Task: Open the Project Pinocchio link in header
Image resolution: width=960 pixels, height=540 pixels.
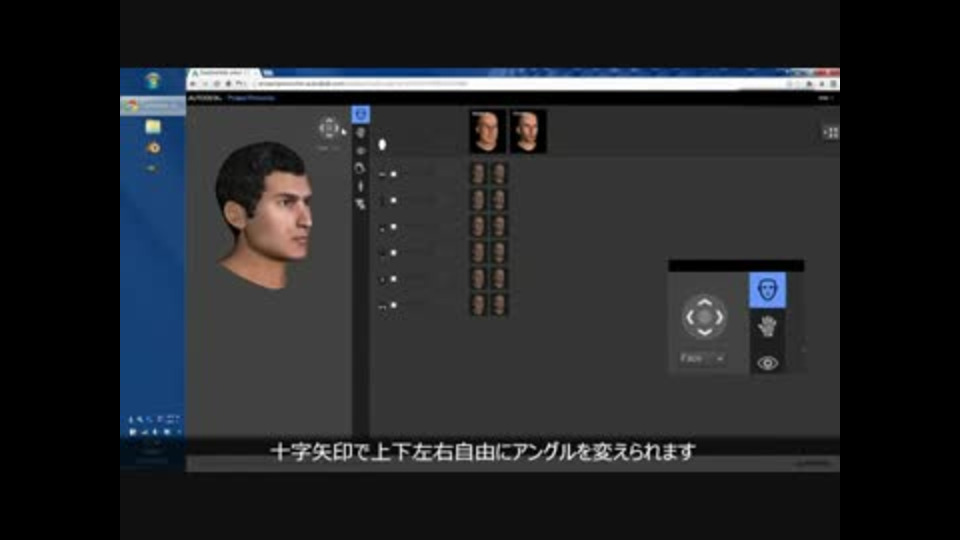Action: coord(251,98)
